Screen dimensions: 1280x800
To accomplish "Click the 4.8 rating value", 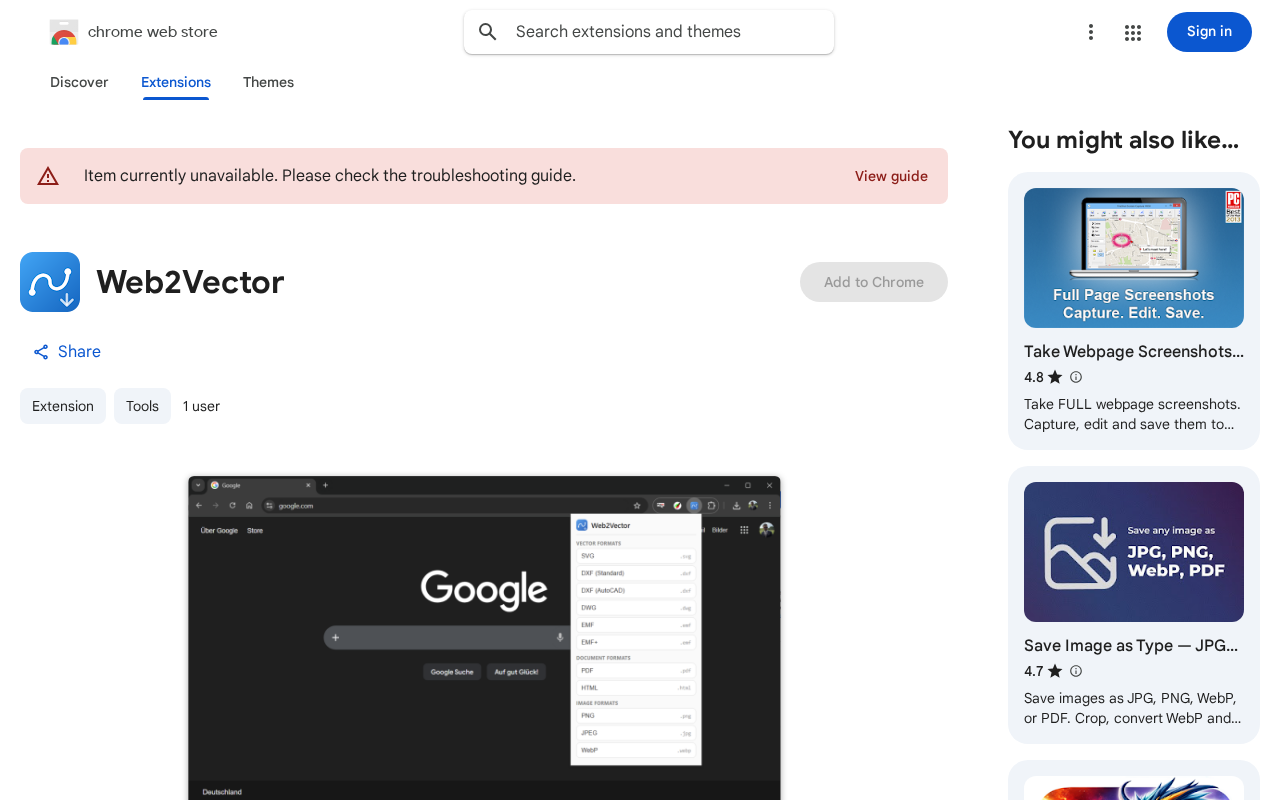I will click(1034, 377).
